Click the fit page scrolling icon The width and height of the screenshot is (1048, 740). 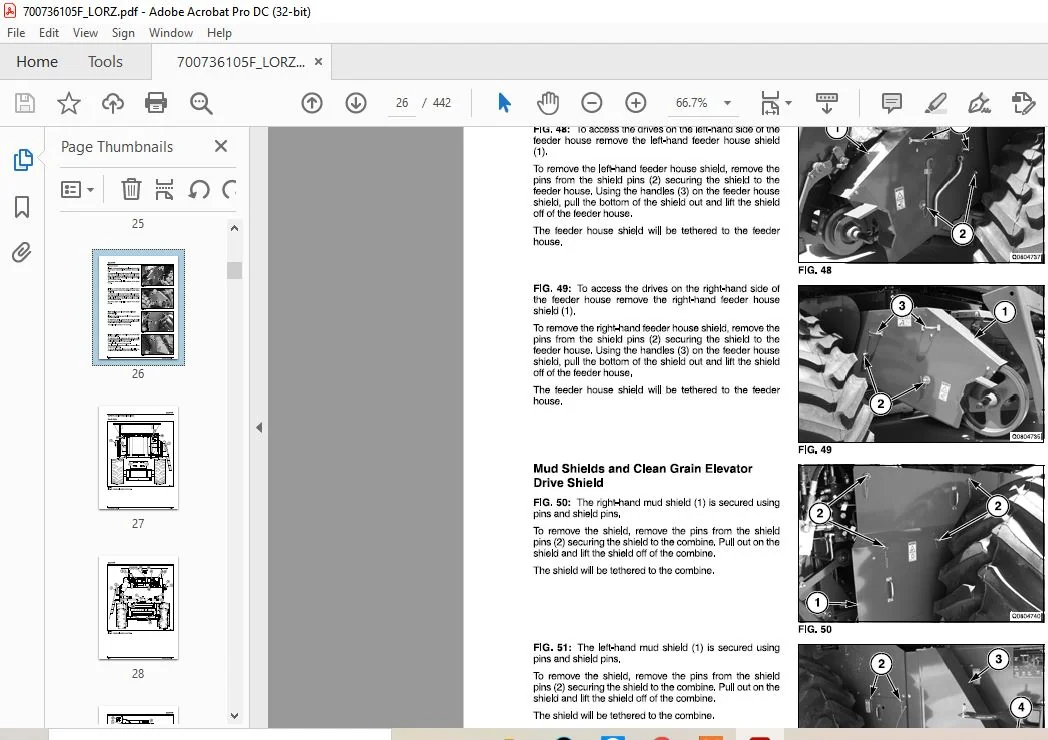[x=770, y=103]
